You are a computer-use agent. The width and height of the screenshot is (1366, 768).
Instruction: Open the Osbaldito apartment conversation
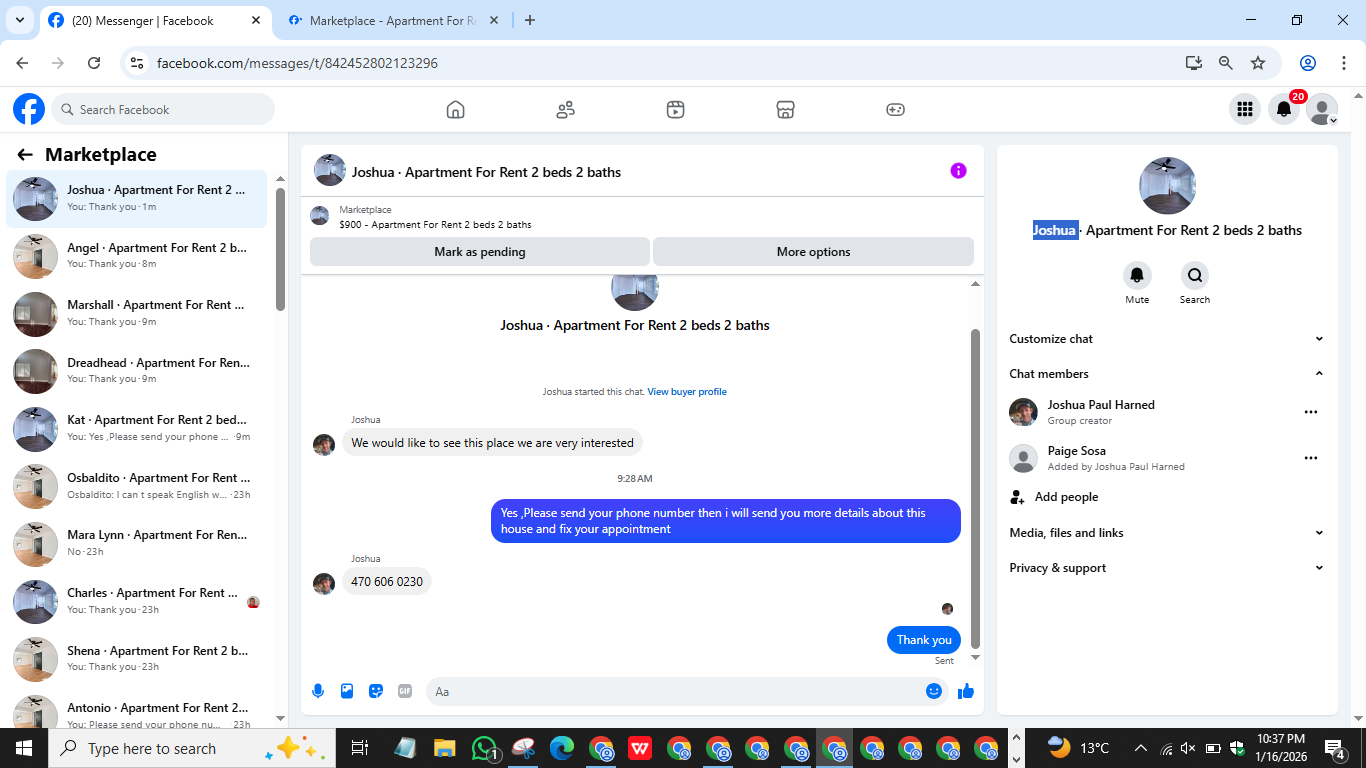tap(137, 486)
